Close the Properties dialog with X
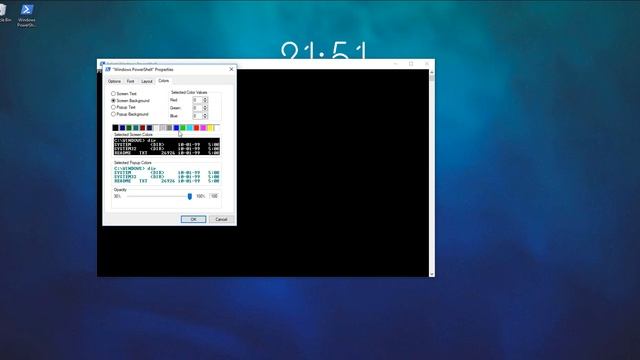 click(x=231, y=69)
